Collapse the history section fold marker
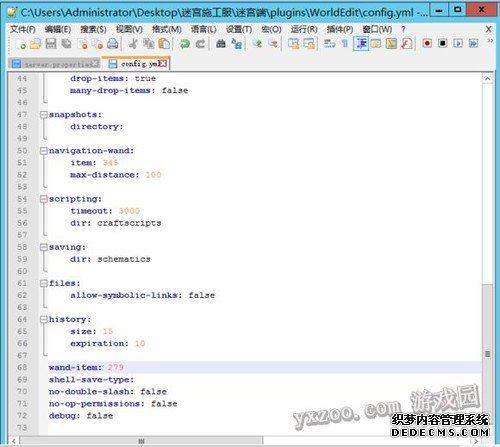This screenshot has height=447, width=500. click(44, 319)
